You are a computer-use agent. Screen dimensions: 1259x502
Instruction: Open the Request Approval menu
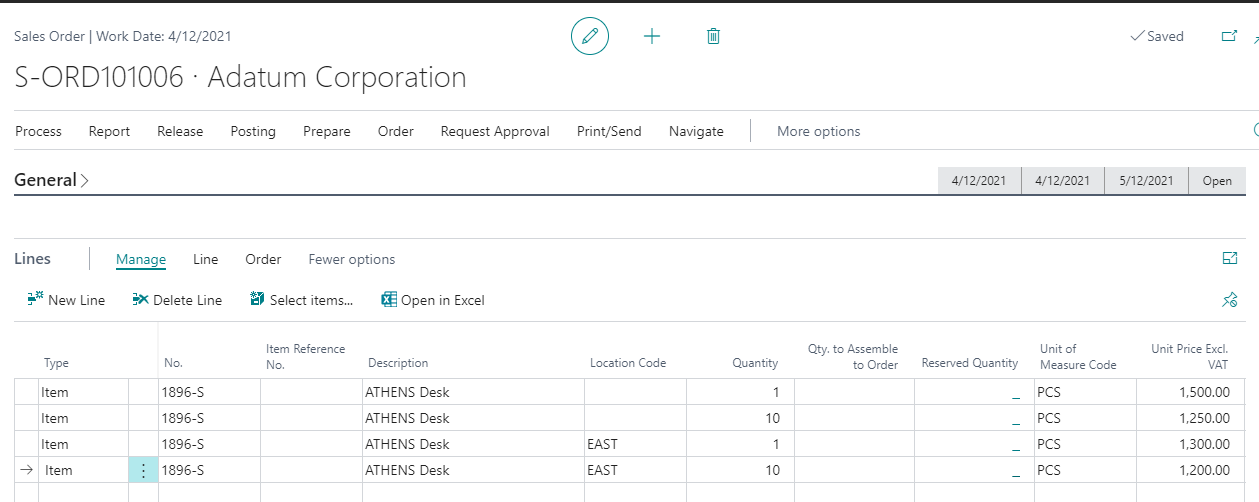495,131
